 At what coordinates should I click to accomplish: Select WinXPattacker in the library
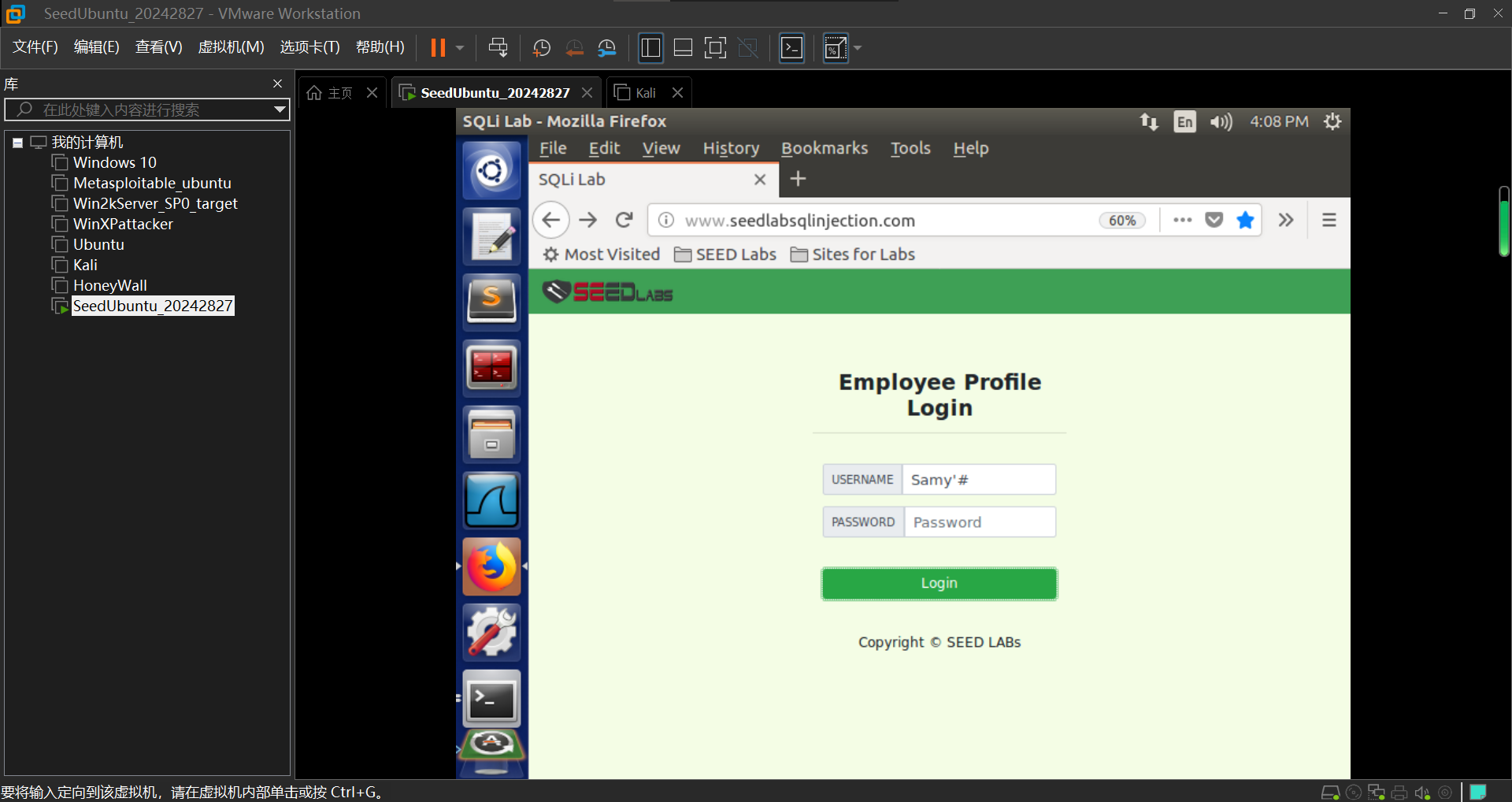pos(123,224)
